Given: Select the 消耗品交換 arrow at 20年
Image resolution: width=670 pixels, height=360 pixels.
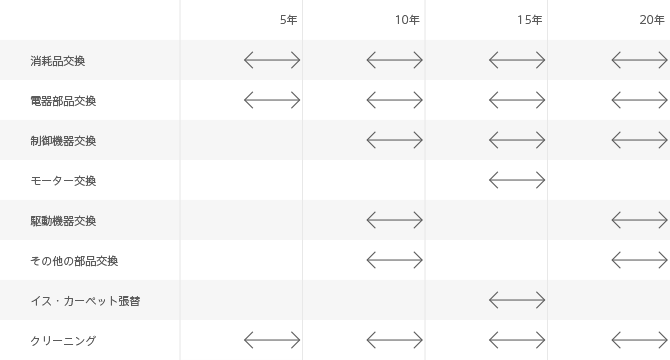Looking at the screenshot, I should click(640, 60).
